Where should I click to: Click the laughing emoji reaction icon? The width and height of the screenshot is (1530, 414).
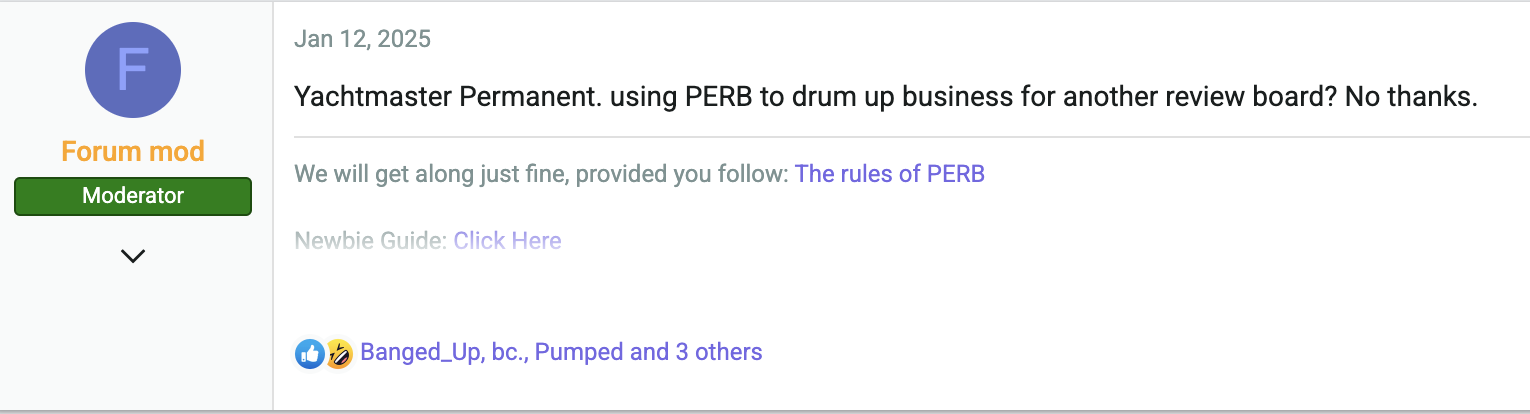click(339, 353)
